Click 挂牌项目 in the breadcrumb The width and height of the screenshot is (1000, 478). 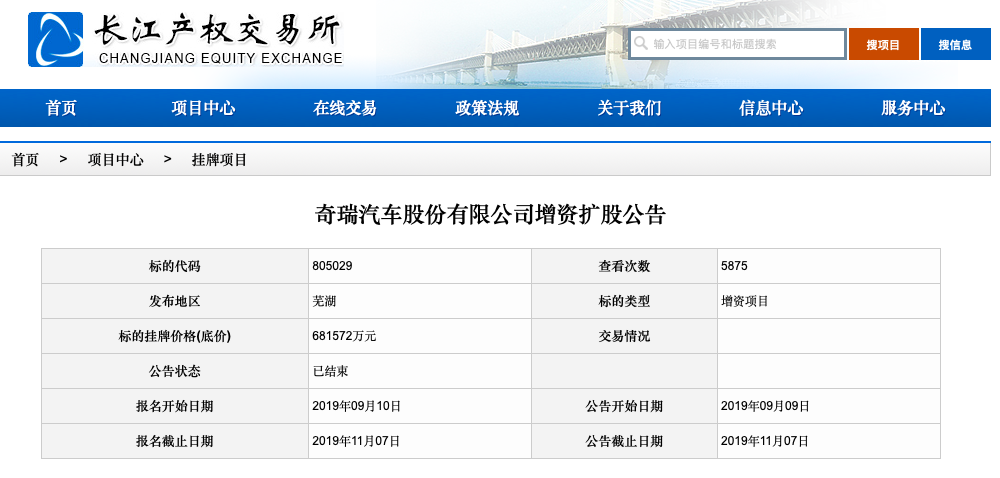coord(219,159)
